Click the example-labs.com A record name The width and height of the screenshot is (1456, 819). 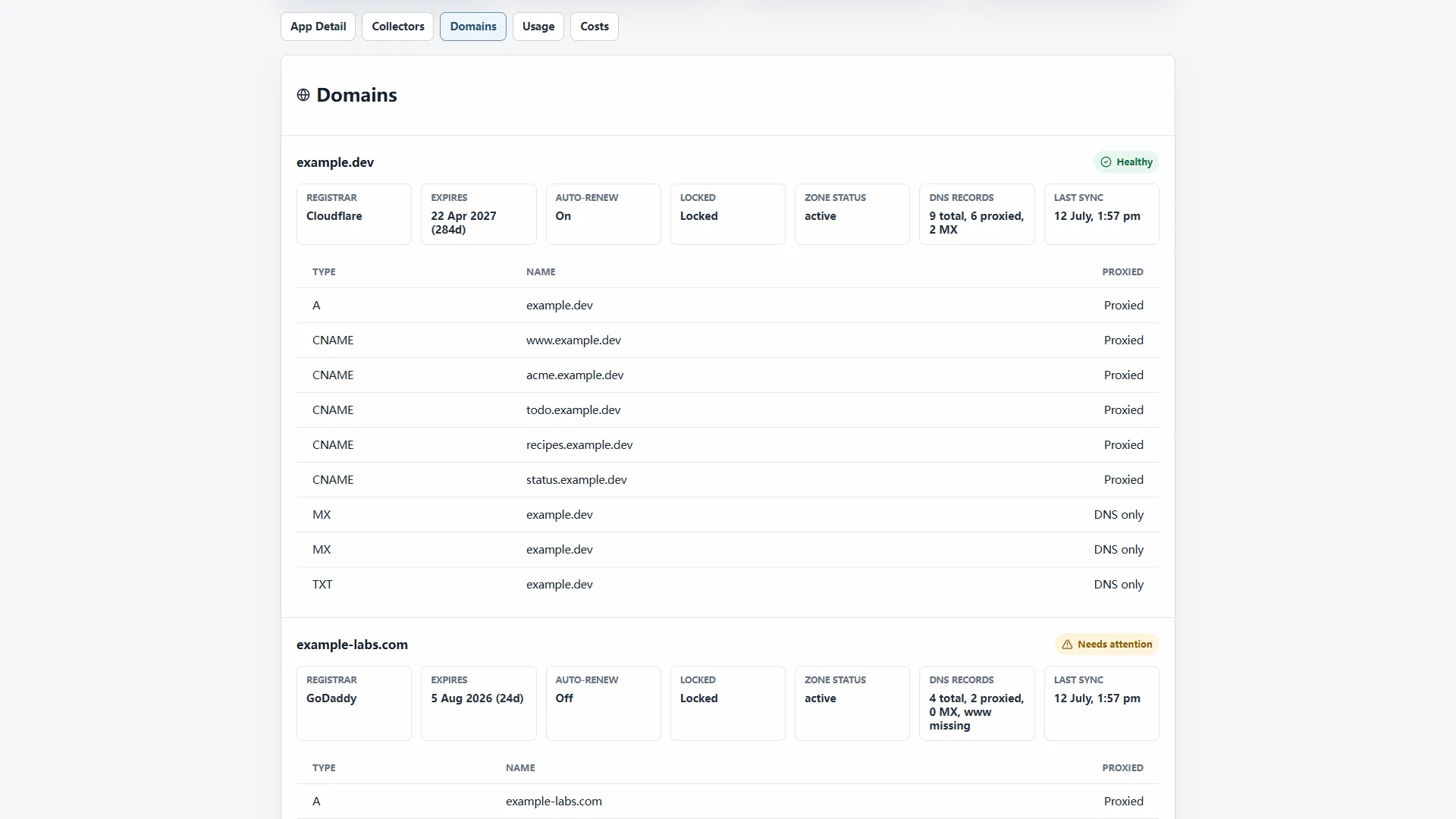tap(554, 802)
